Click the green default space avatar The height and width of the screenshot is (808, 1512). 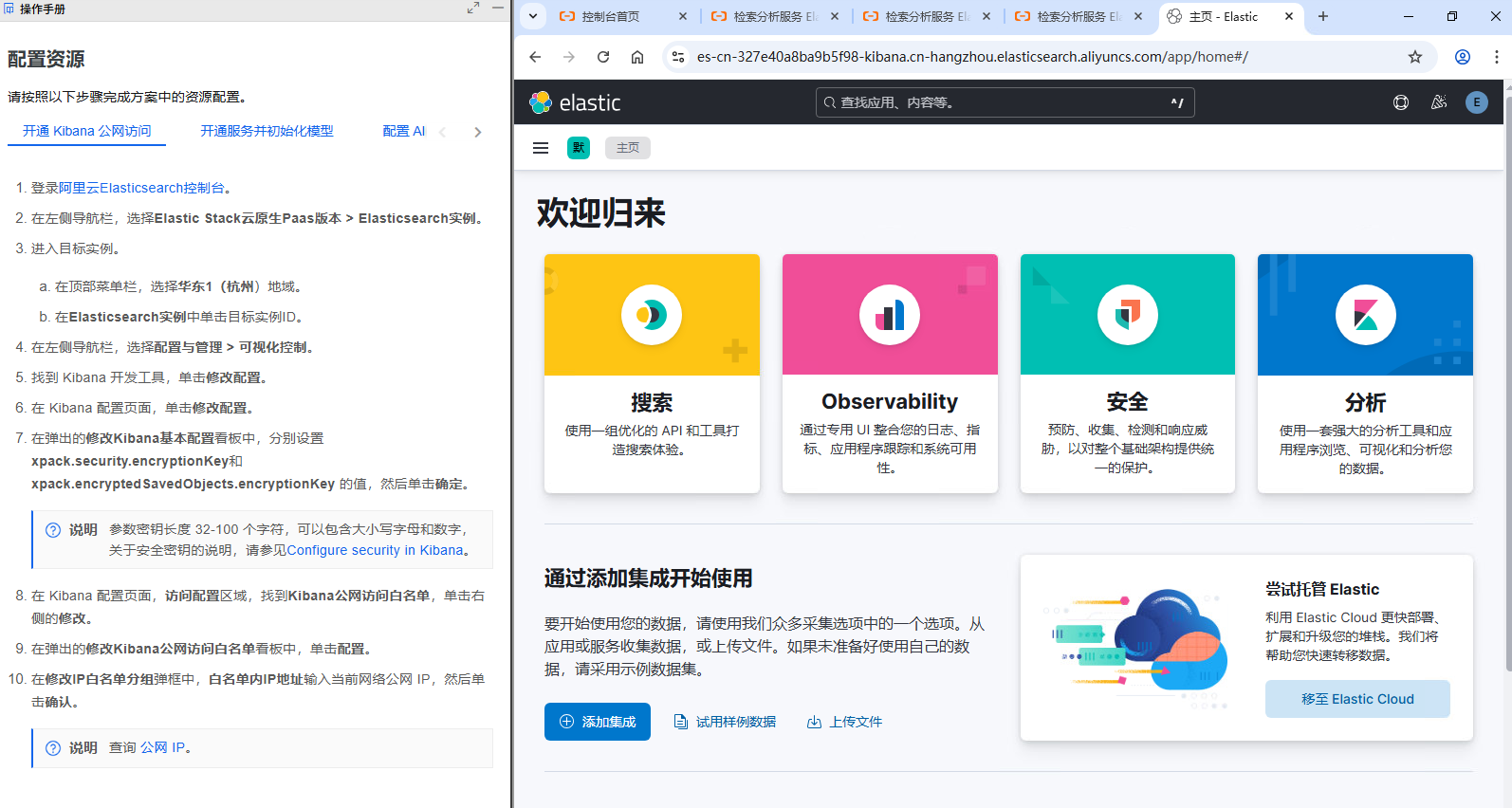click(579, 148)
